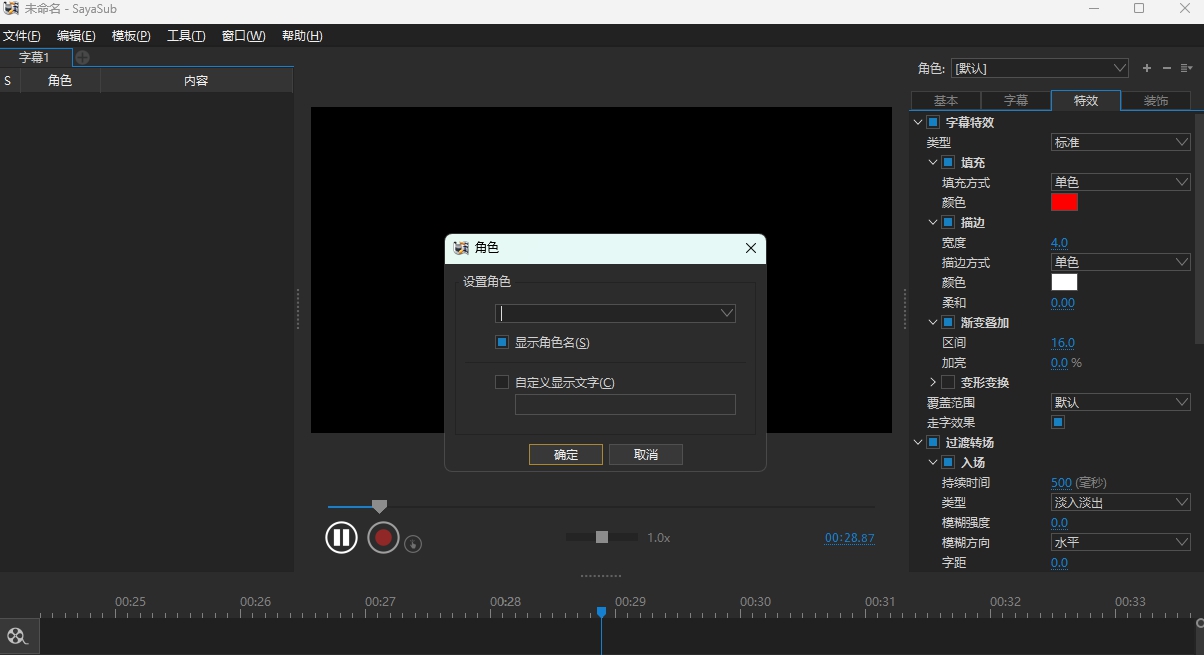Pause playback with the pause icon
Image resolution: width=1204 pixels, height=655 pixels.
(341, 537)
